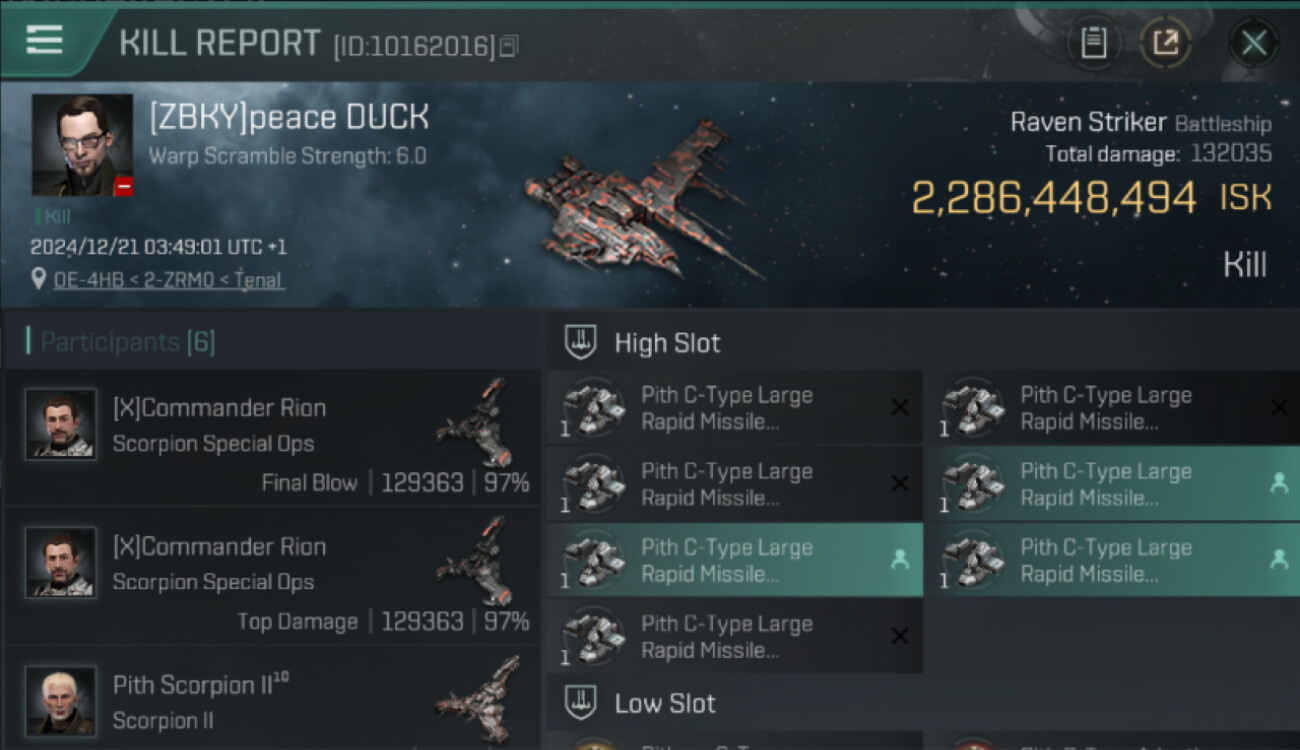Copy the kill report ID number
This screenshot has width=1300, height=750.
click(509, 46)
